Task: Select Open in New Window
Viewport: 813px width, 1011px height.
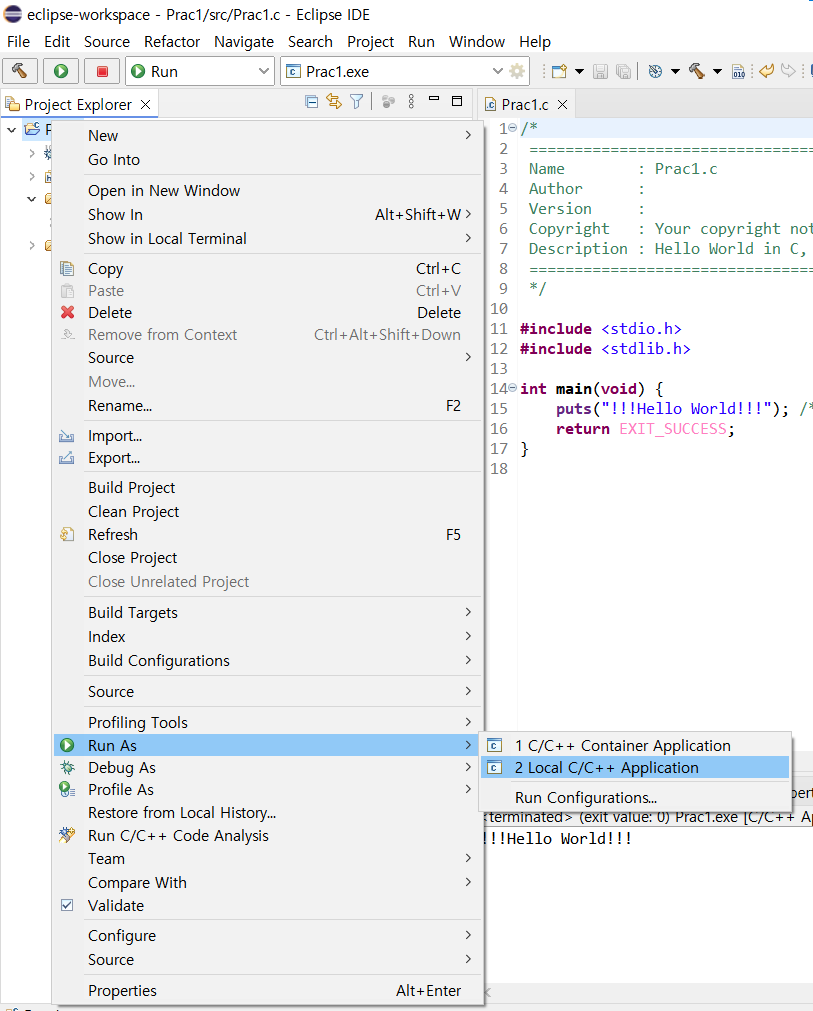Action: click(x=268, y=191)
